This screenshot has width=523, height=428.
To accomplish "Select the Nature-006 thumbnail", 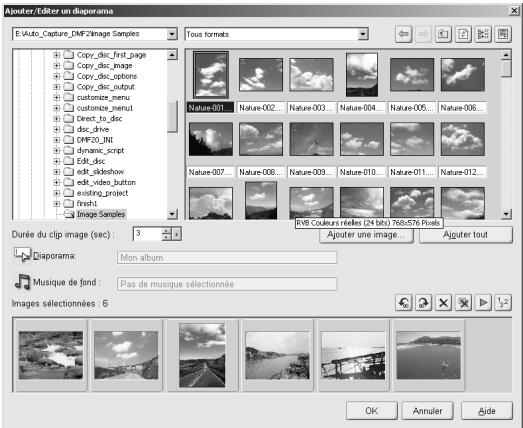I will 463,74.
